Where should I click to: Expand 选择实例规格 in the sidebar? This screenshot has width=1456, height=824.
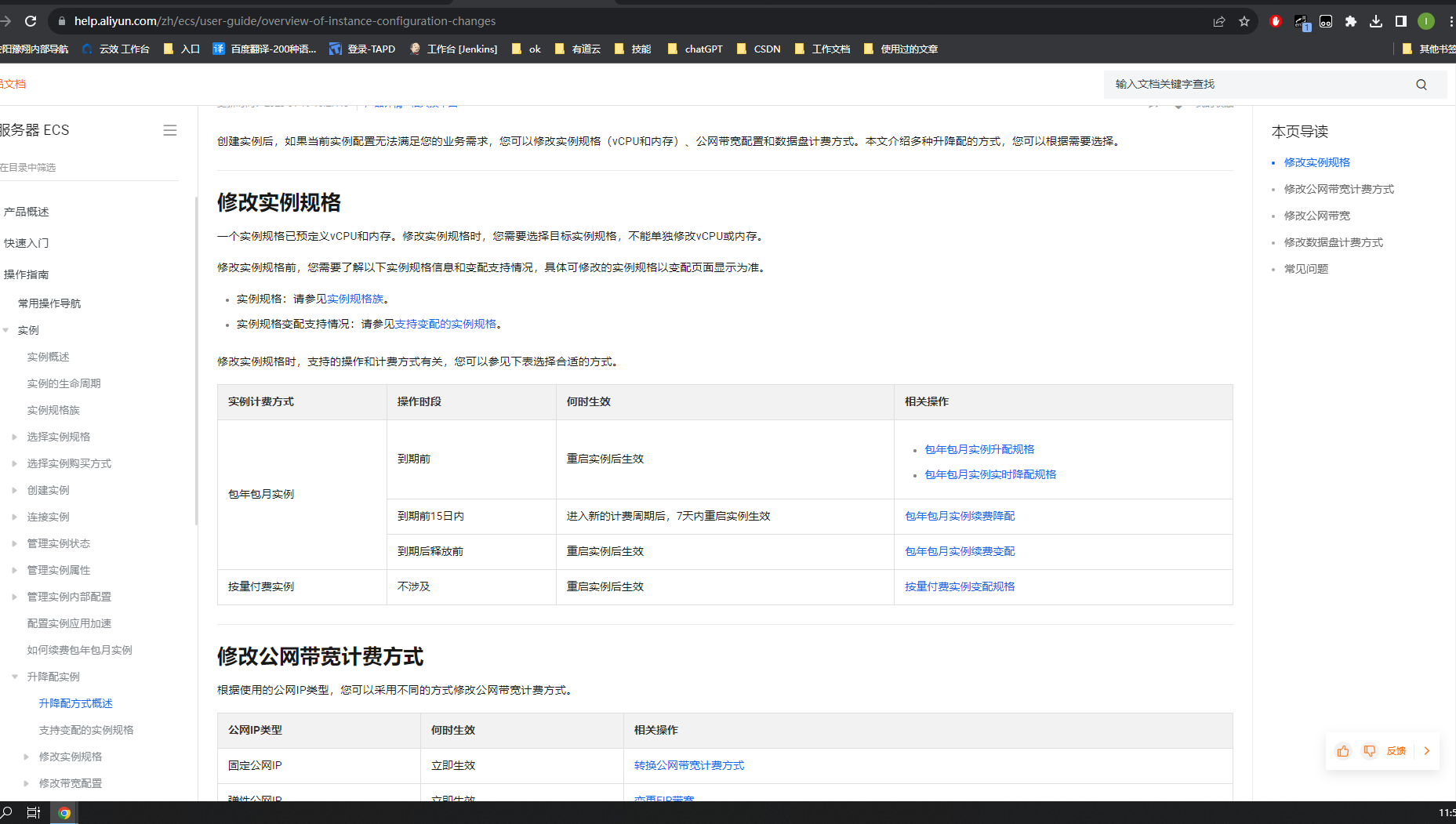[14, 437]
